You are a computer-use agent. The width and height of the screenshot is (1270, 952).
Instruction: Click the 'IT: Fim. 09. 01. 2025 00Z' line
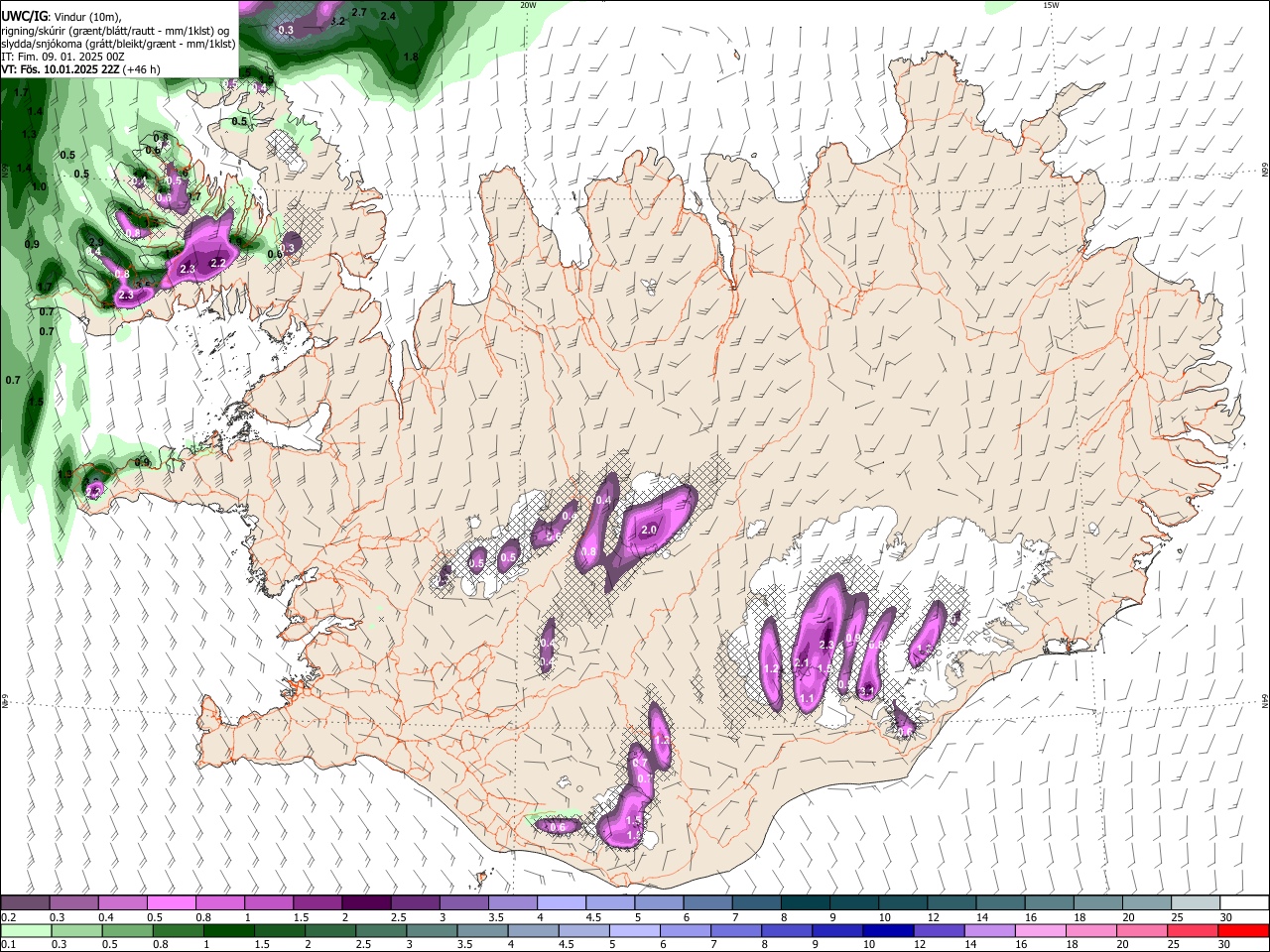pos(63,57)
